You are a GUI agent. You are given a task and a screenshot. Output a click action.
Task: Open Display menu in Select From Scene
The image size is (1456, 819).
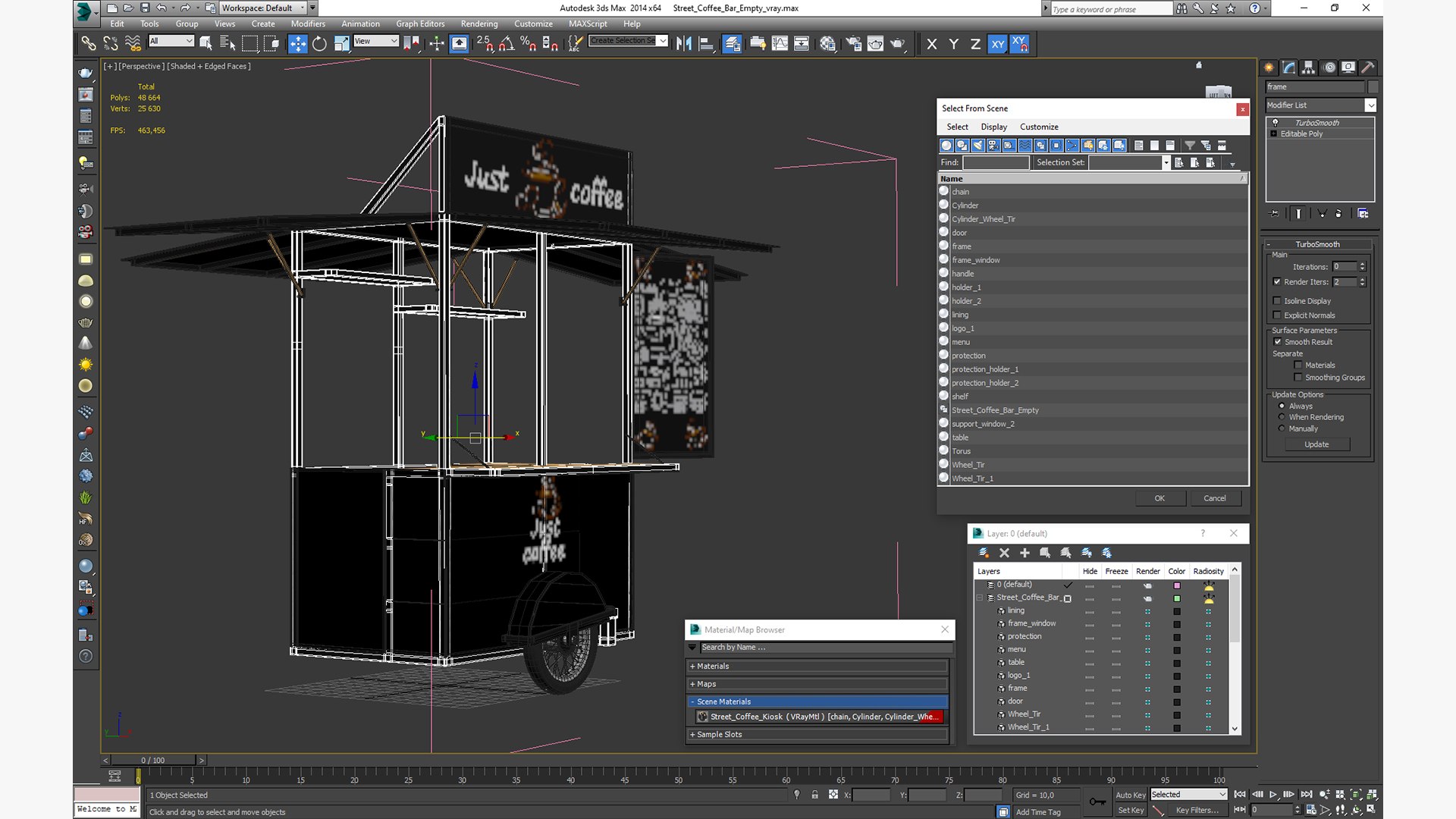pos(993,127)
